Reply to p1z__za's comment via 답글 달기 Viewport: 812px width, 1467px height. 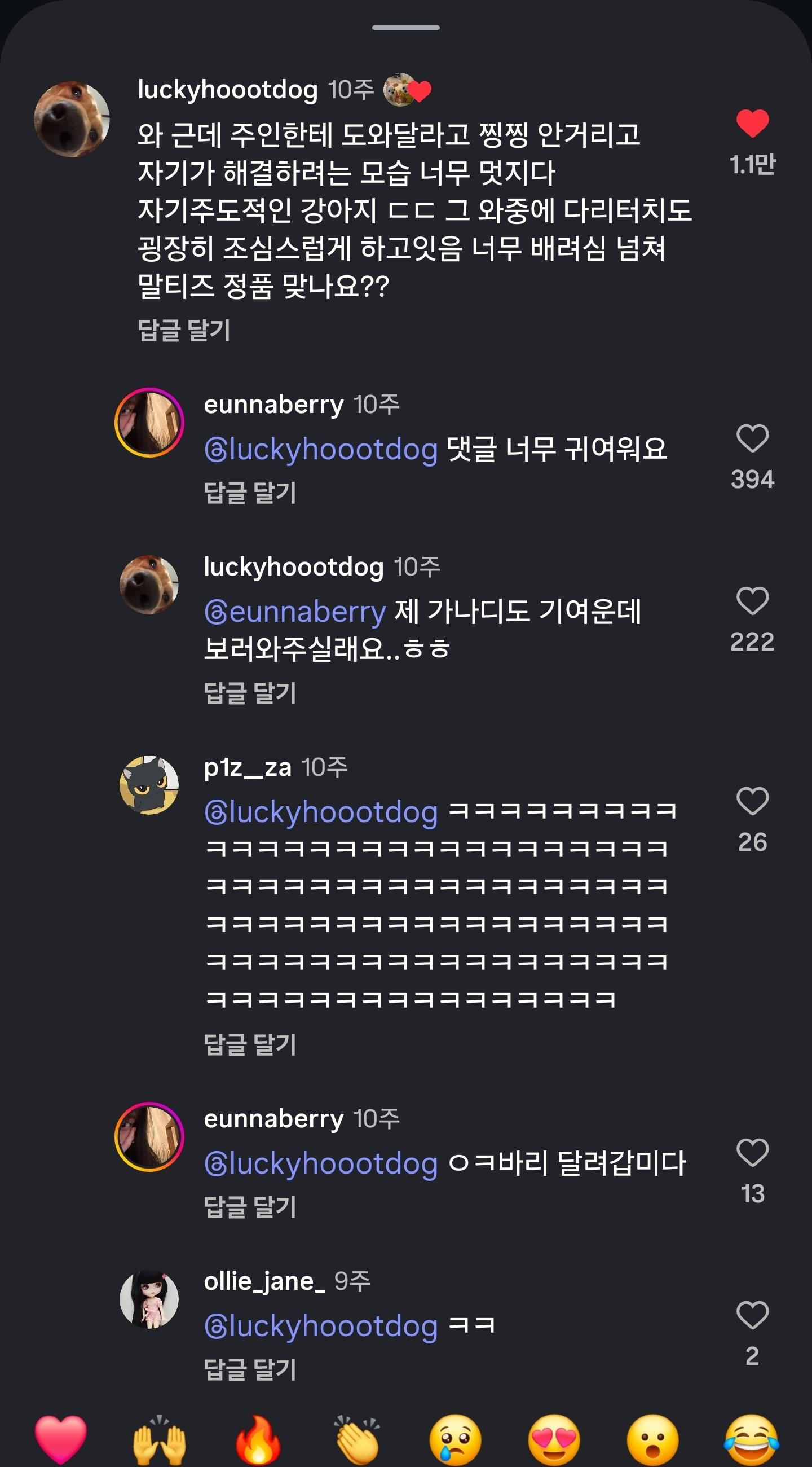click(250, 1044)
